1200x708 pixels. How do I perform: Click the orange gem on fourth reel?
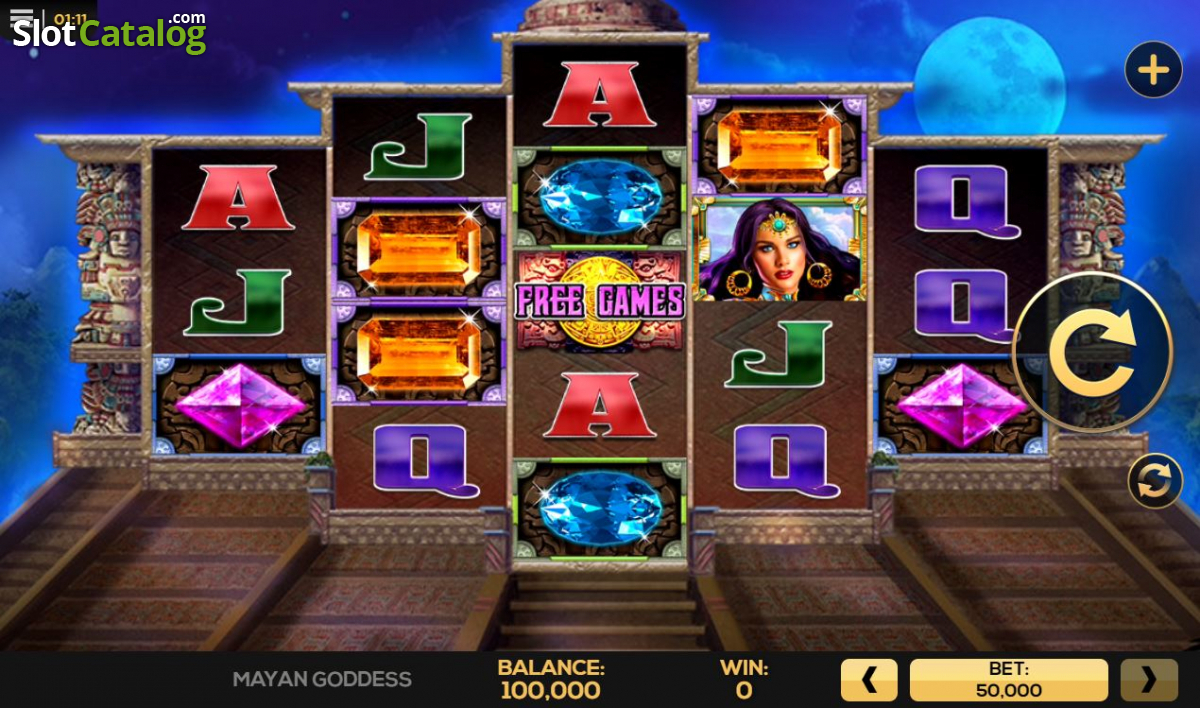(x=779, y=146)
